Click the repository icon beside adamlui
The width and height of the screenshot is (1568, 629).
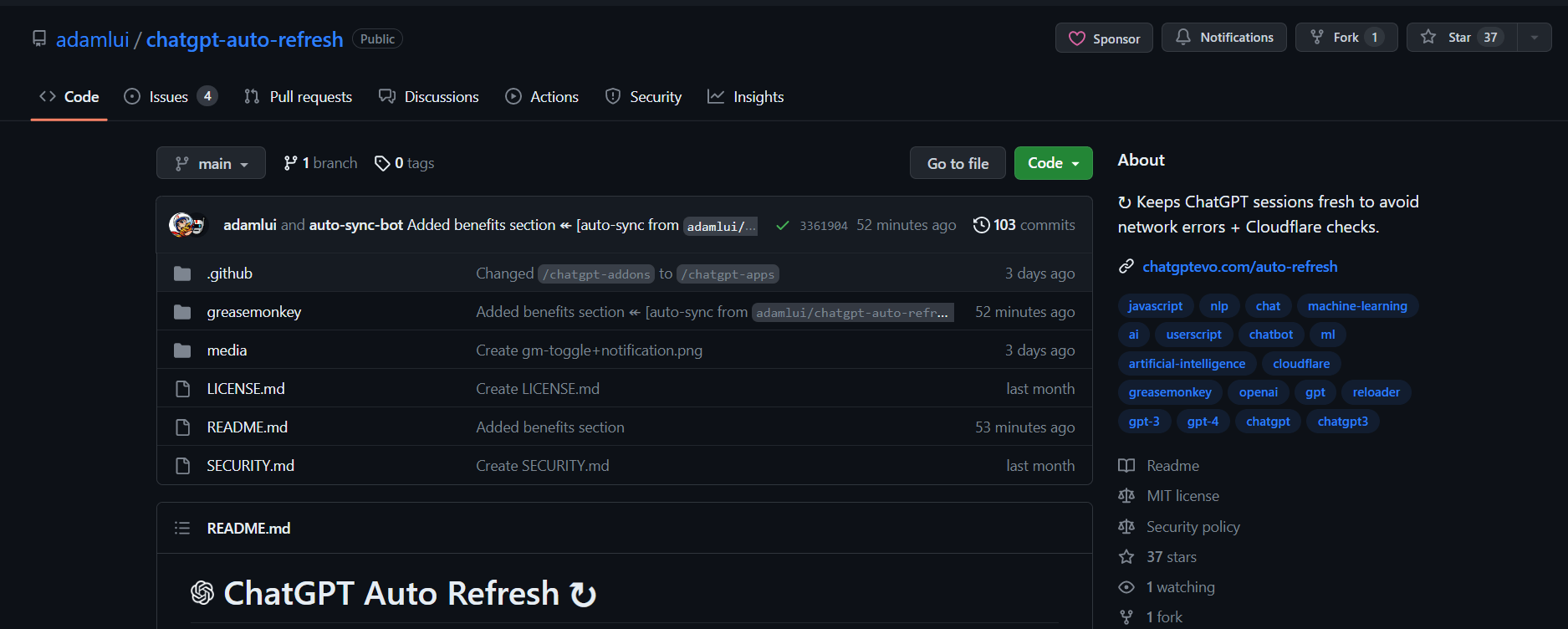(39, 38)
